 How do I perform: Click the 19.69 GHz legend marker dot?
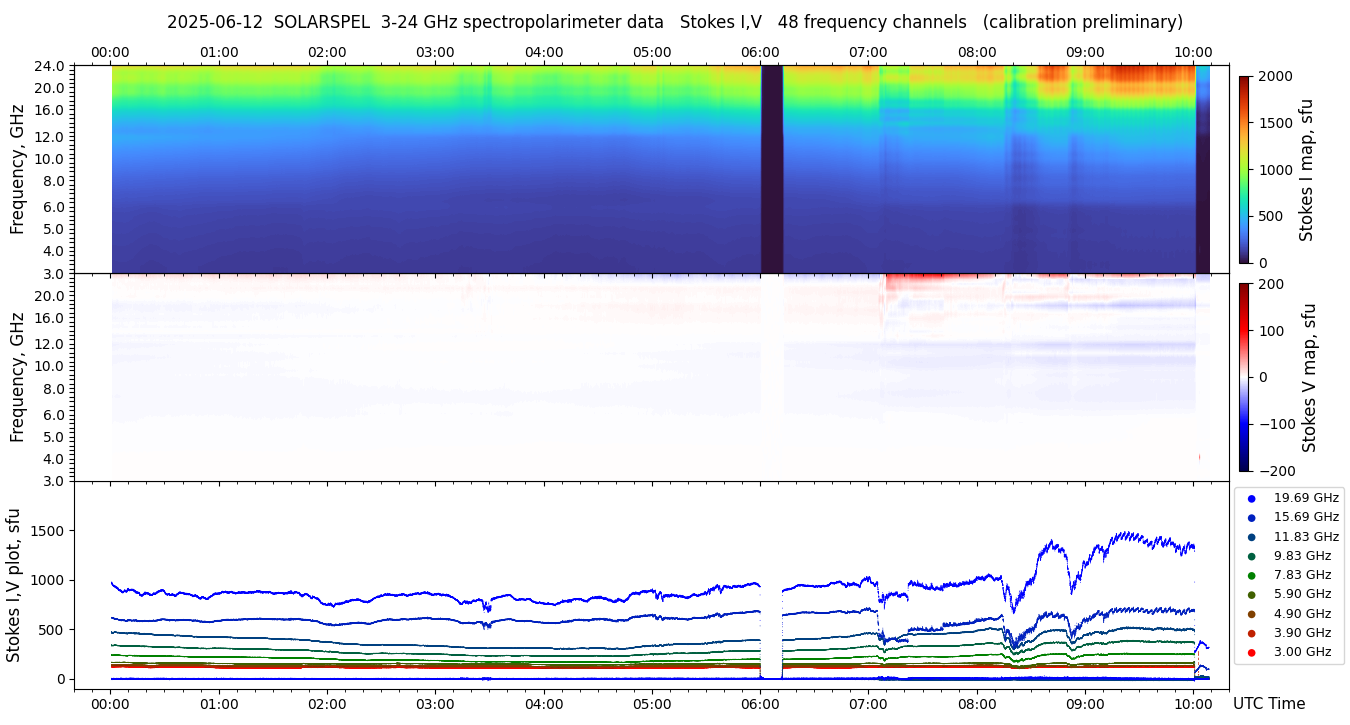(x=1251, y=498)
